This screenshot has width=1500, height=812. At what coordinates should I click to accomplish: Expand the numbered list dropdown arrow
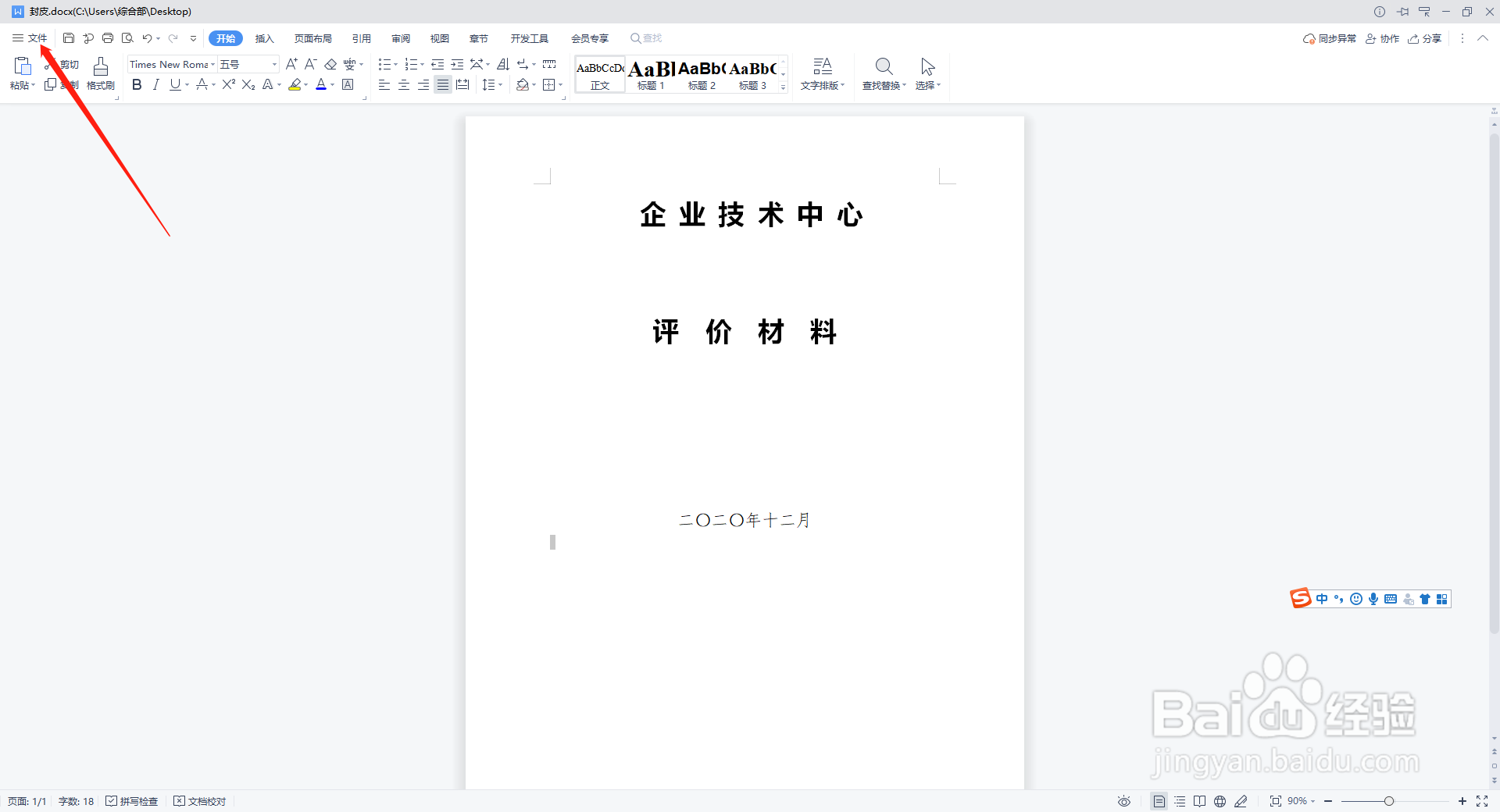pos(423,65)
